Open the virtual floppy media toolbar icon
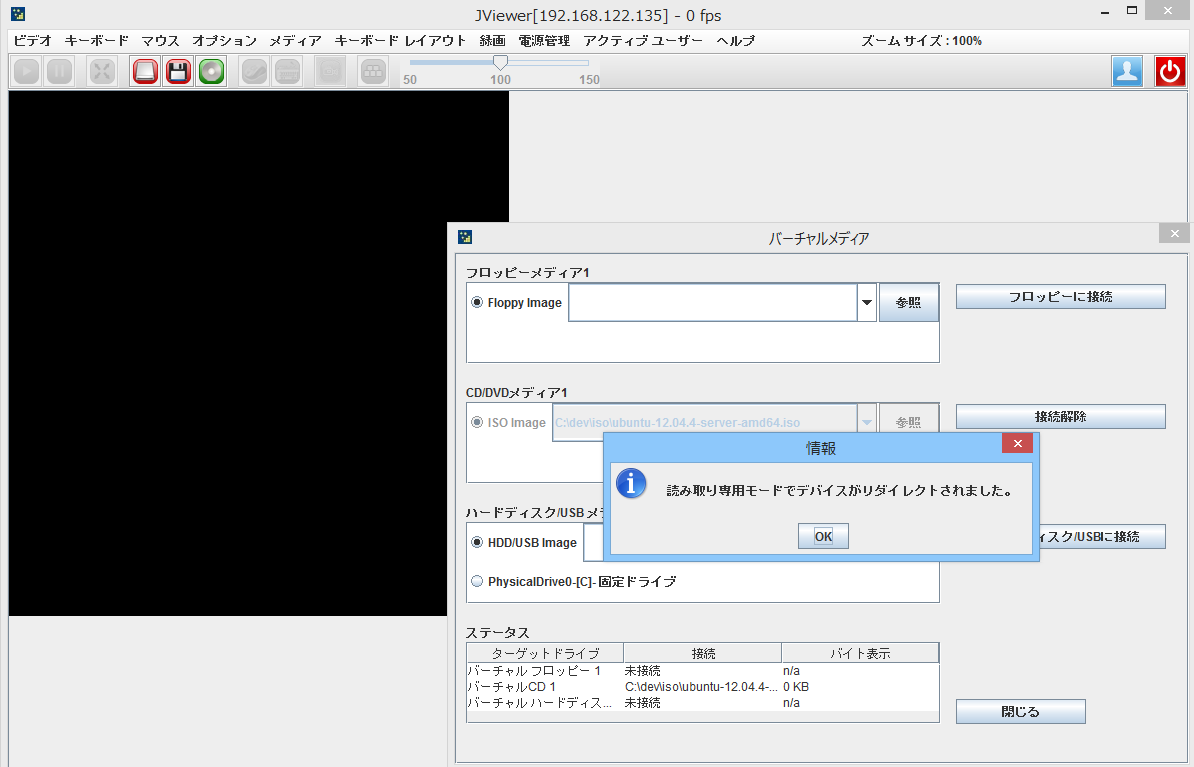This screenshot has width=1194, height=767. [x=144, y=71]
